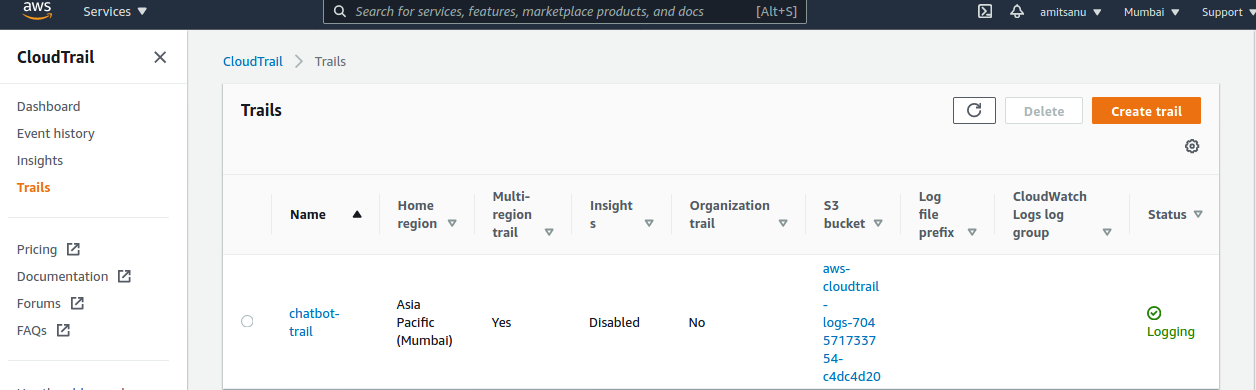Open the amitsanu account dropdown
This screenshot has height=390, width=1256.
(1070, 12)
